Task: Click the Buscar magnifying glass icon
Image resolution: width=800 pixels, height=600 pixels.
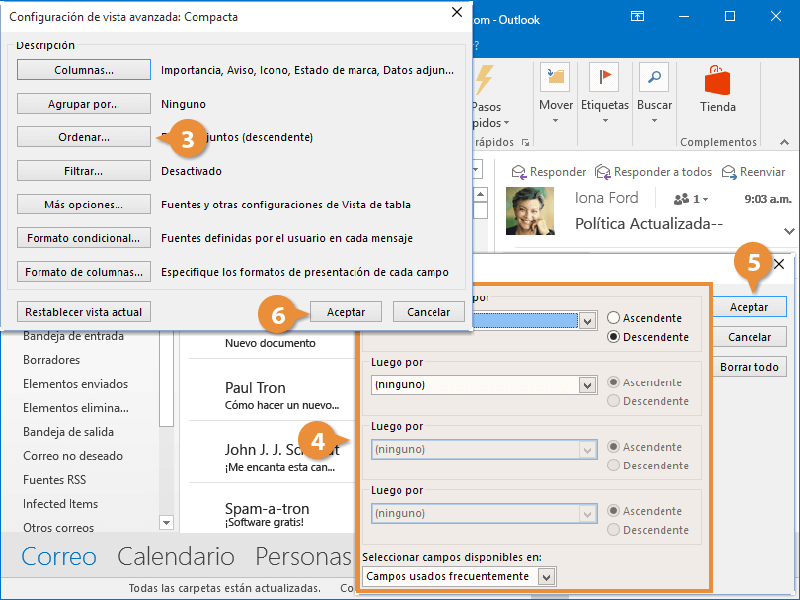Action: 654,76
